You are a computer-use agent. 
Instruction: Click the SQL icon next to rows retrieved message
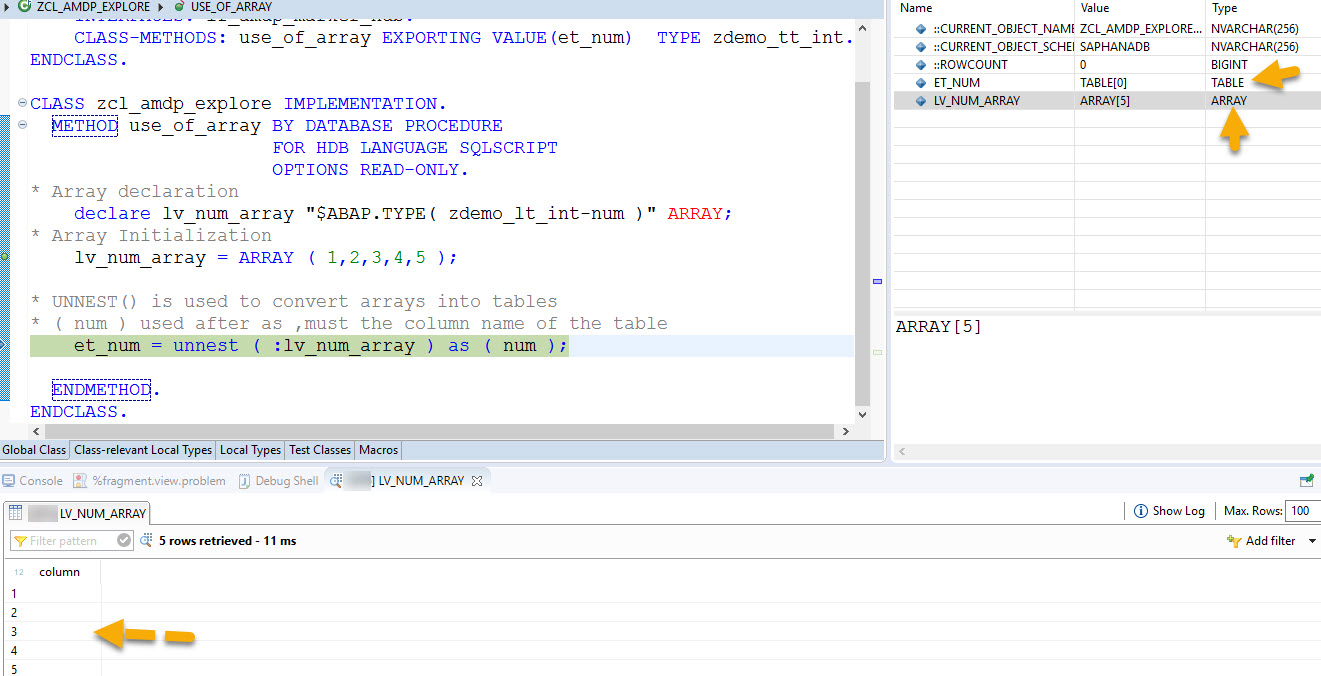tap(144, 539)
